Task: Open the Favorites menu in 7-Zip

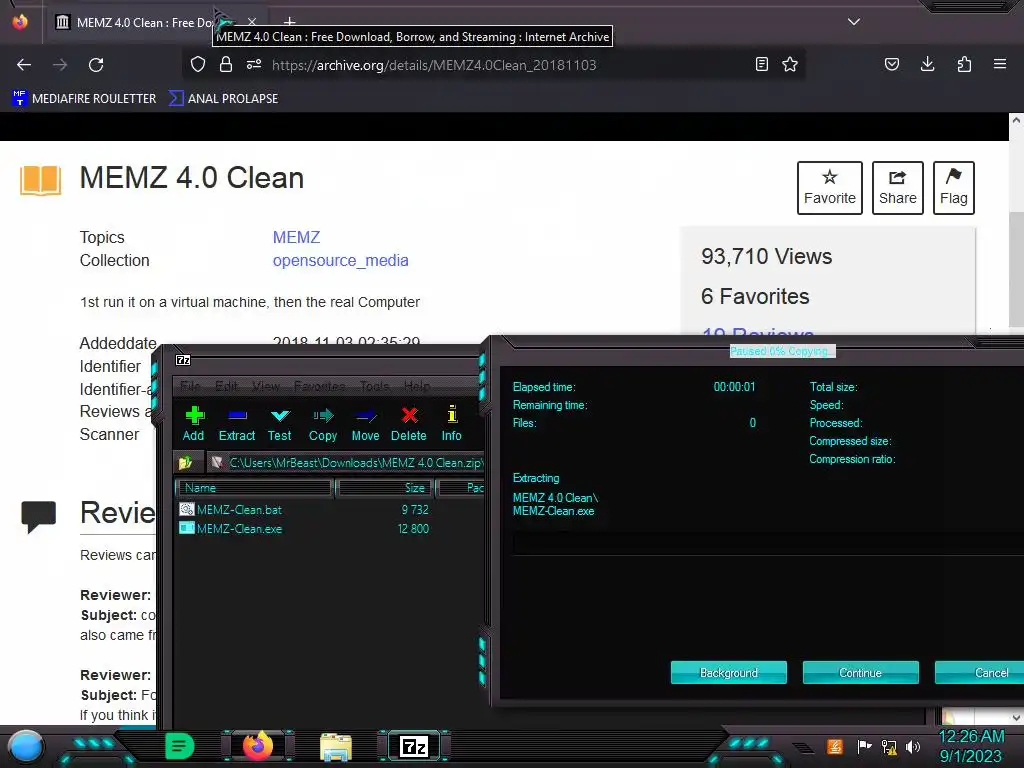Action: (x=319, y=386)
